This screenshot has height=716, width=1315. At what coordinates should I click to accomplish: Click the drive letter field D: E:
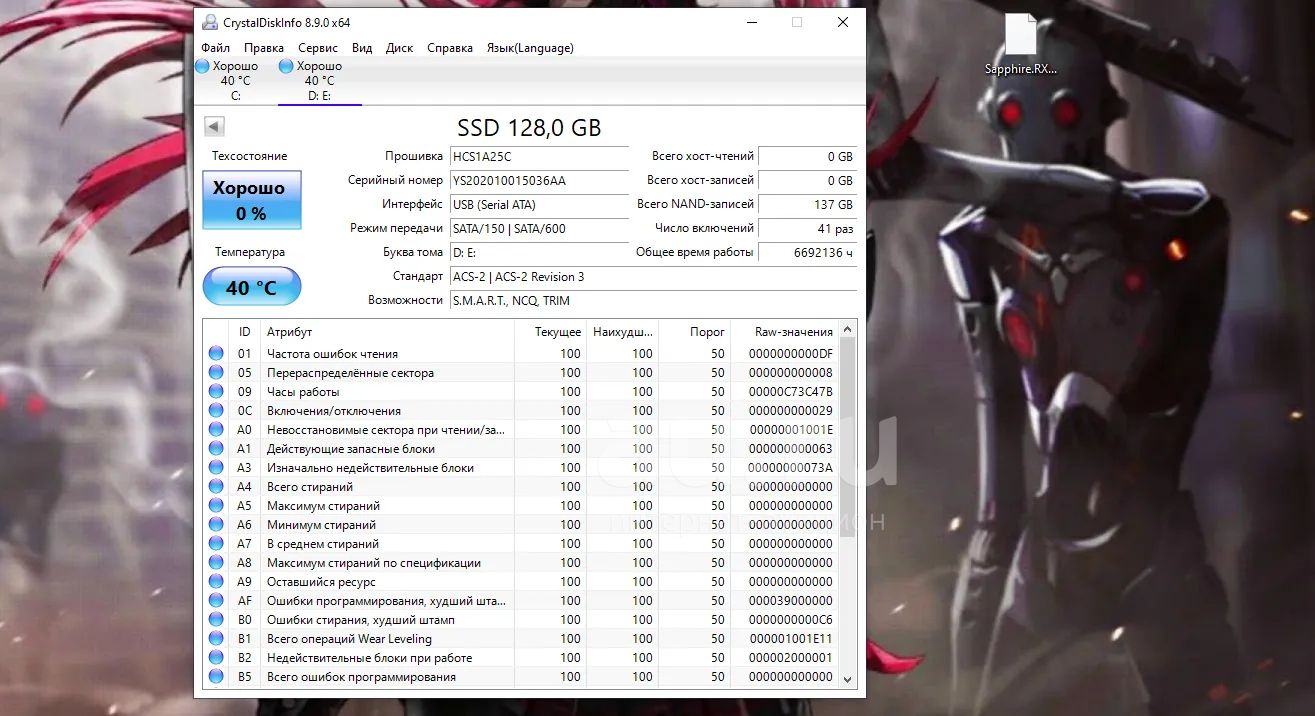click(x=539, y=252)
